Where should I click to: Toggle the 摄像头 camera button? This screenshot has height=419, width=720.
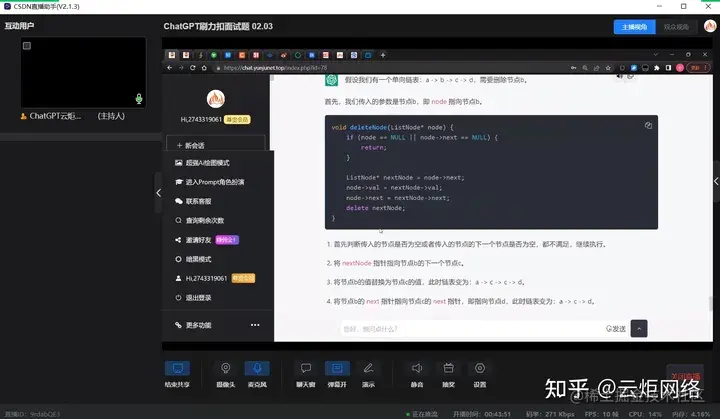coord(225,374)
